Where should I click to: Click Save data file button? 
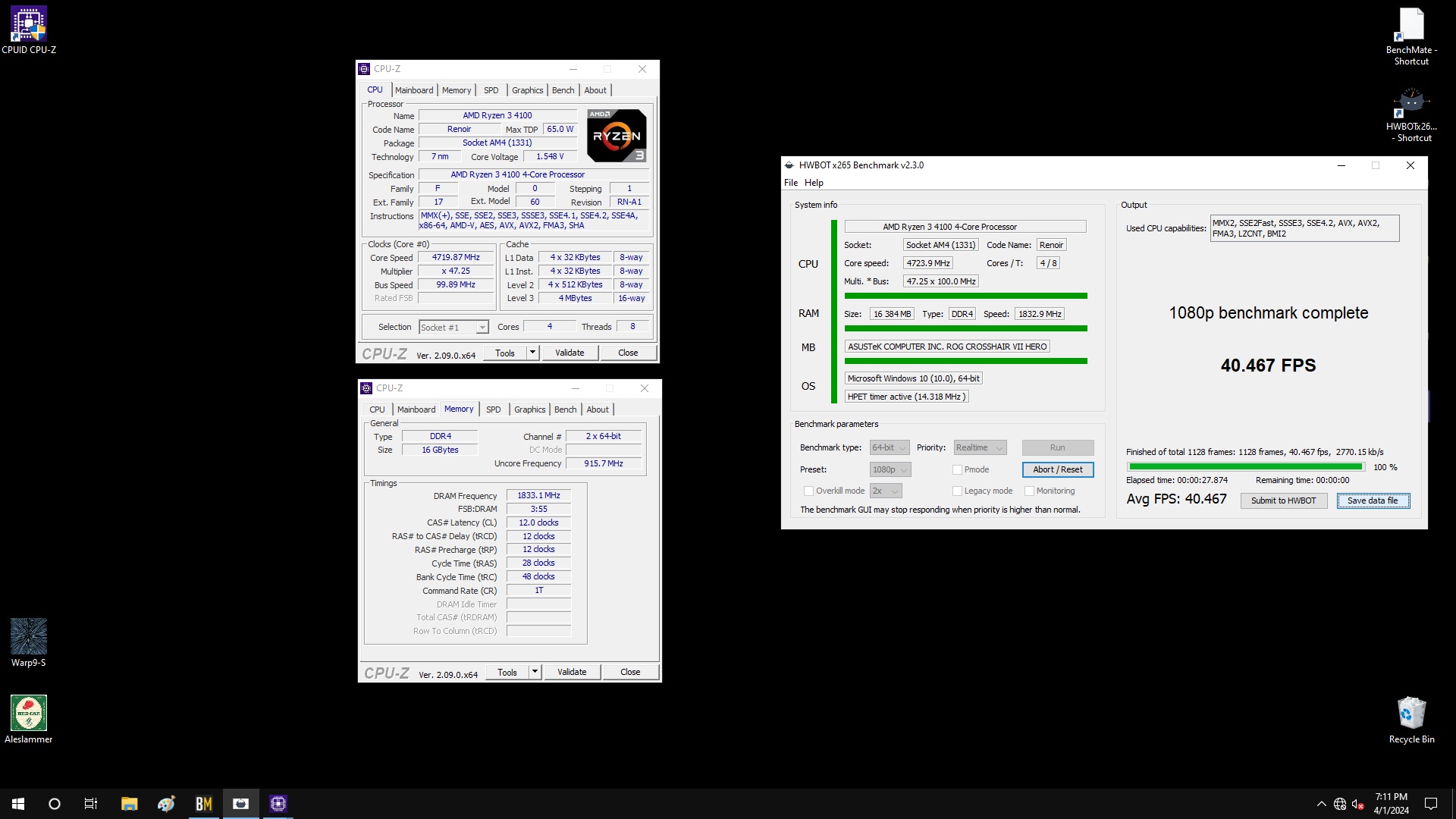tap(1373, 501)
